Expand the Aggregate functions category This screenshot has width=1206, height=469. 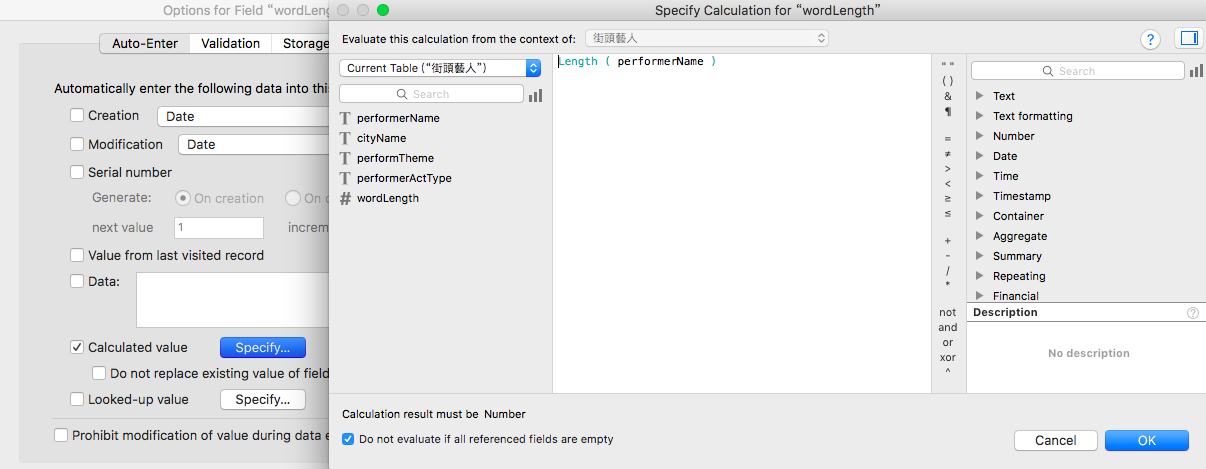point(980,236)
